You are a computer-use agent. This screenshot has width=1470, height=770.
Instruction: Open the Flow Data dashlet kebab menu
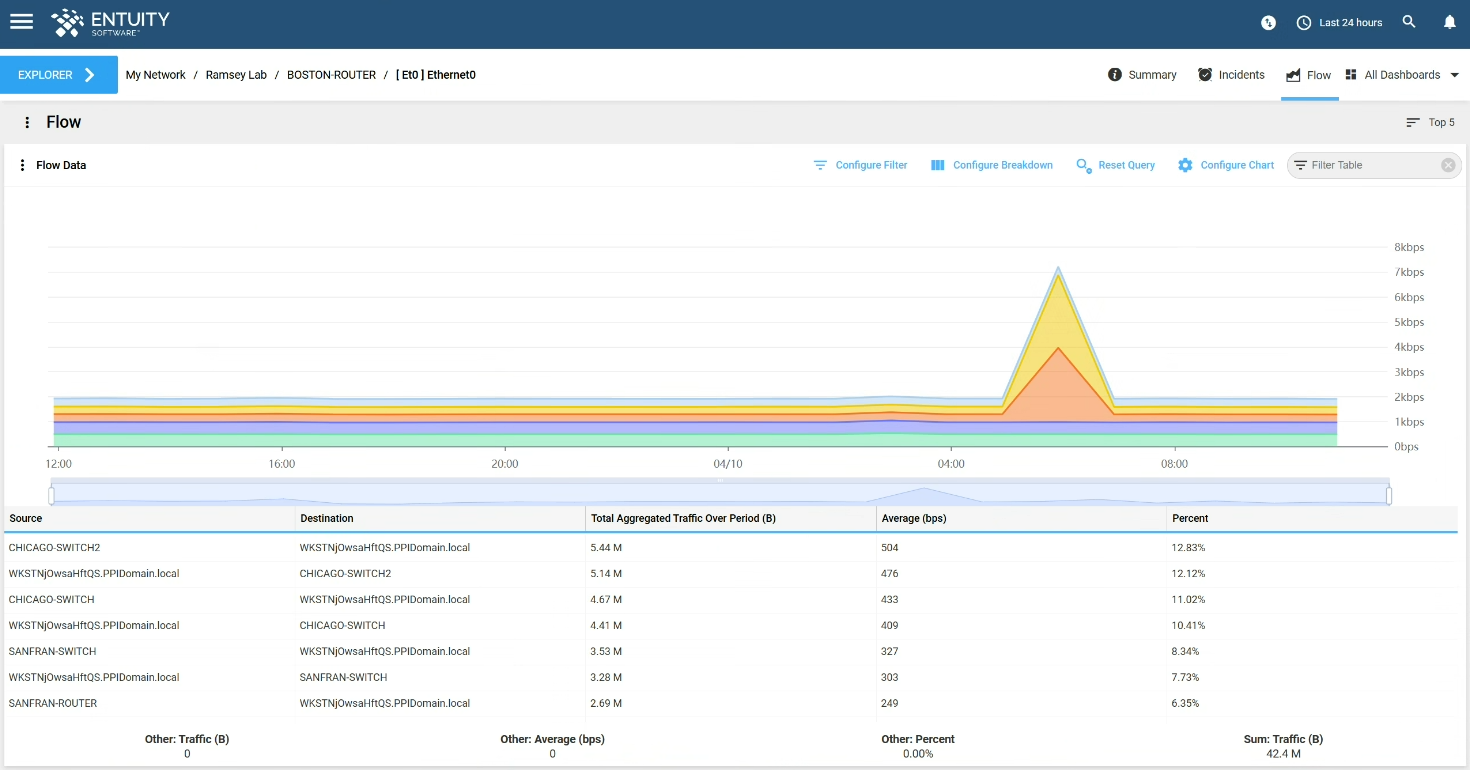[x=22, y=165]
